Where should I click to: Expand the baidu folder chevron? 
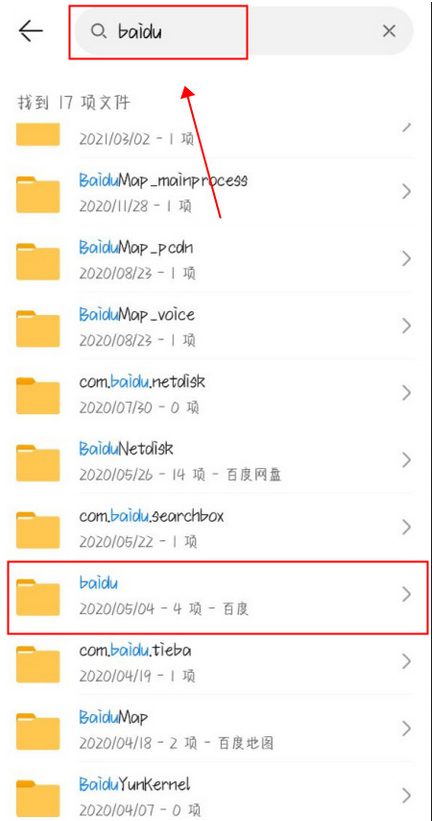click(406, 594)
